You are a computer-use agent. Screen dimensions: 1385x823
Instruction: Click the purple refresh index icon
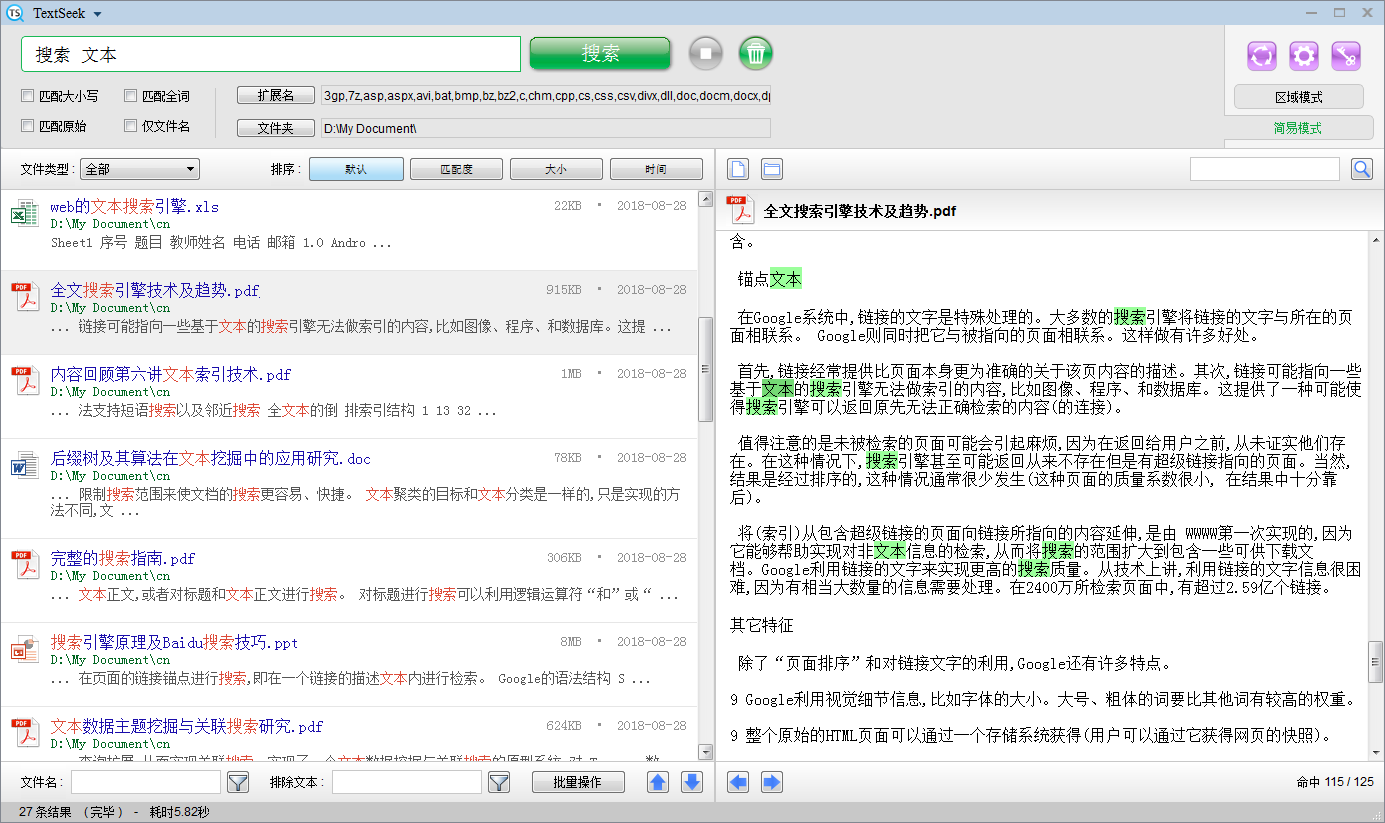point(1262,56)
